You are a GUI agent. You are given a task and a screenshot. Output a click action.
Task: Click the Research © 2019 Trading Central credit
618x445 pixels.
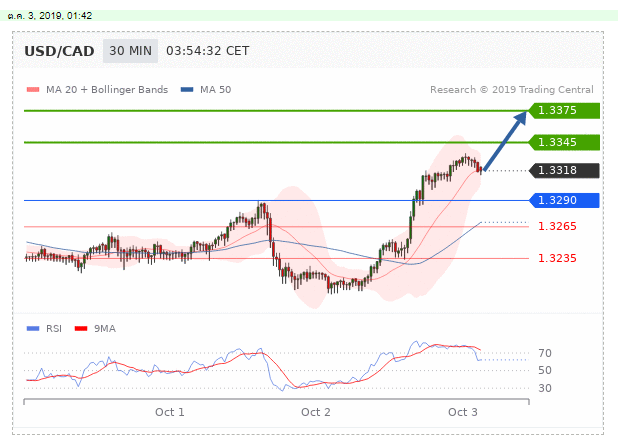(x=512, y=89)
